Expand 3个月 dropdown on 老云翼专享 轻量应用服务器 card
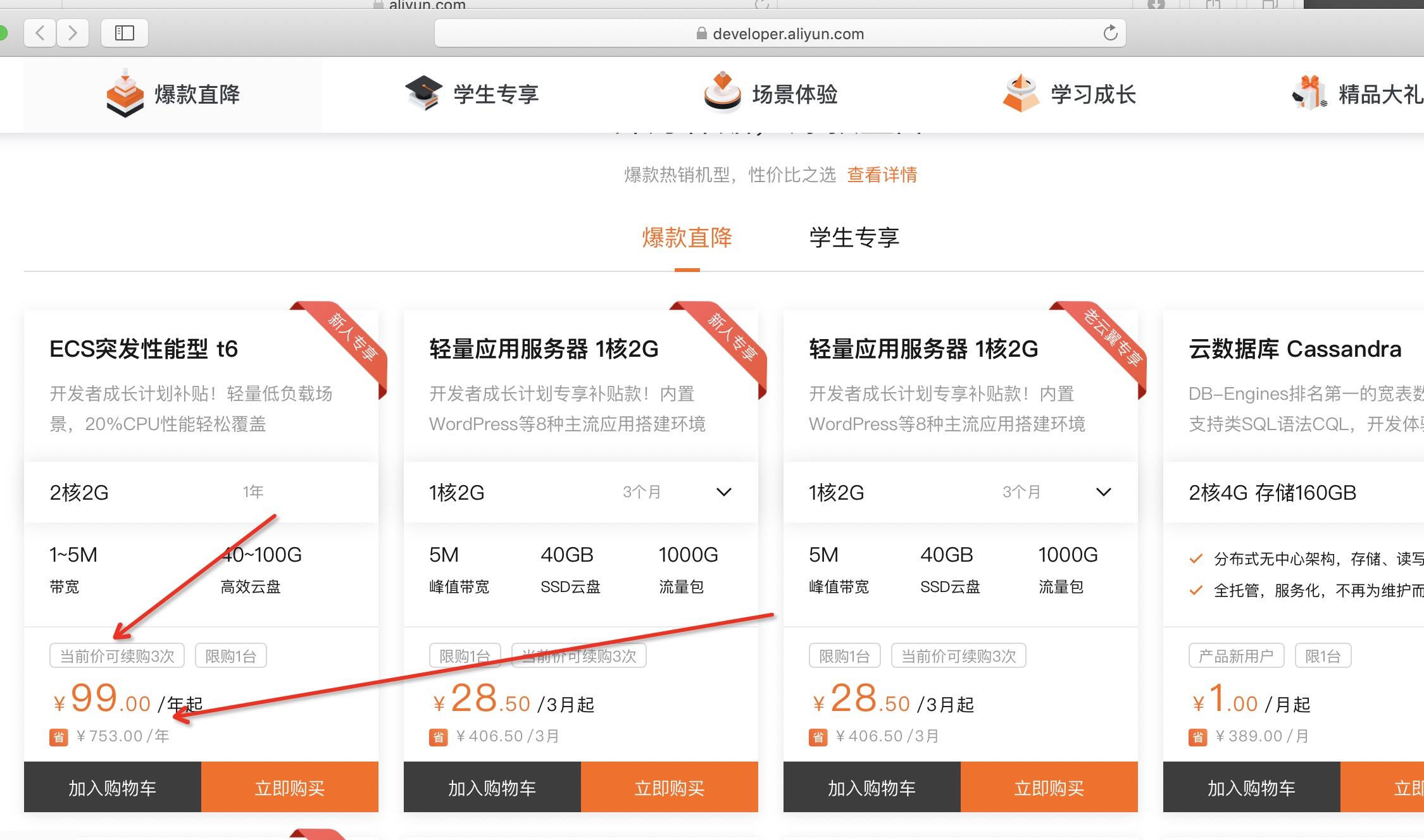1424x840 pixels. 1103,492
